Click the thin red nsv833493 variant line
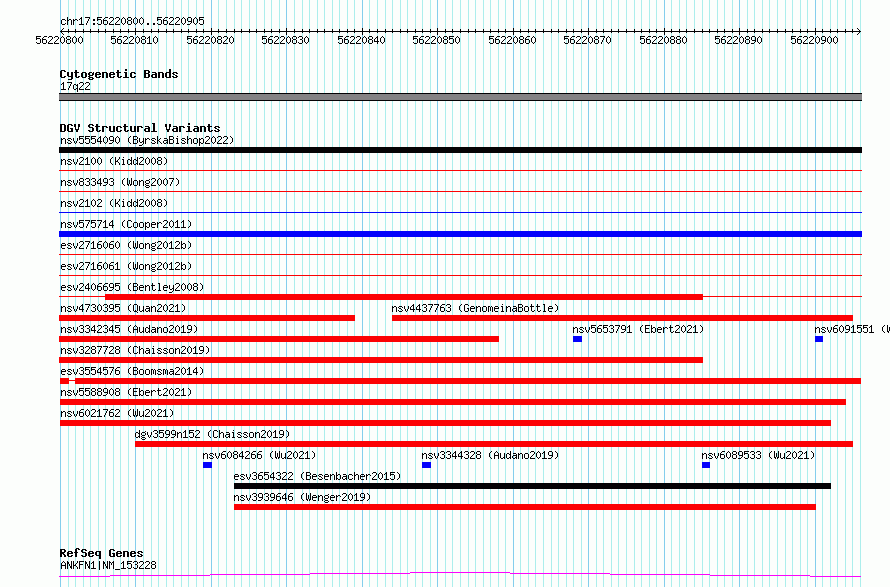 460,192
